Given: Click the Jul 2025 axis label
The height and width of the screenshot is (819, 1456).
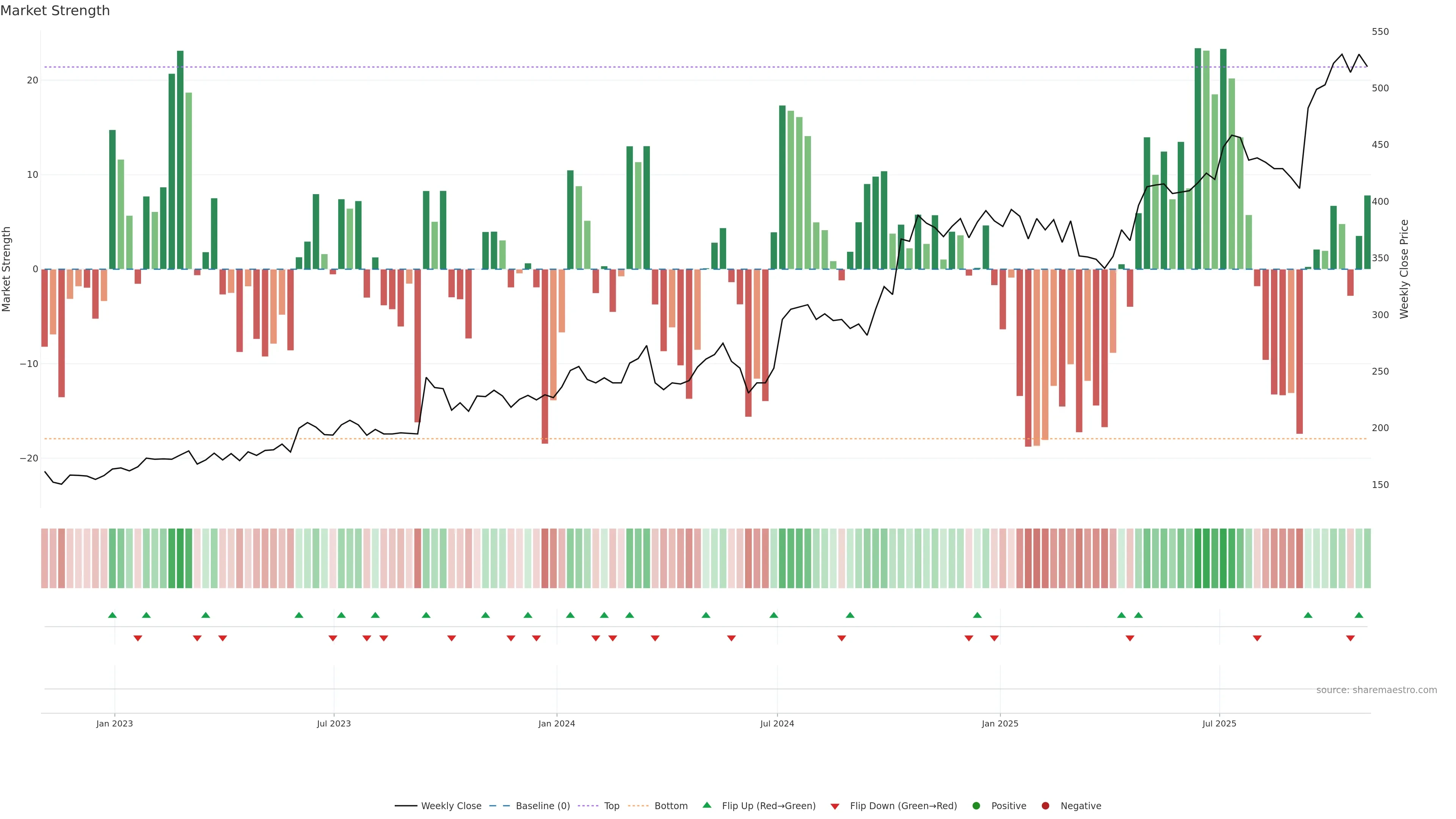Looking at the screenshot, I should click(x=1219, y=723).
